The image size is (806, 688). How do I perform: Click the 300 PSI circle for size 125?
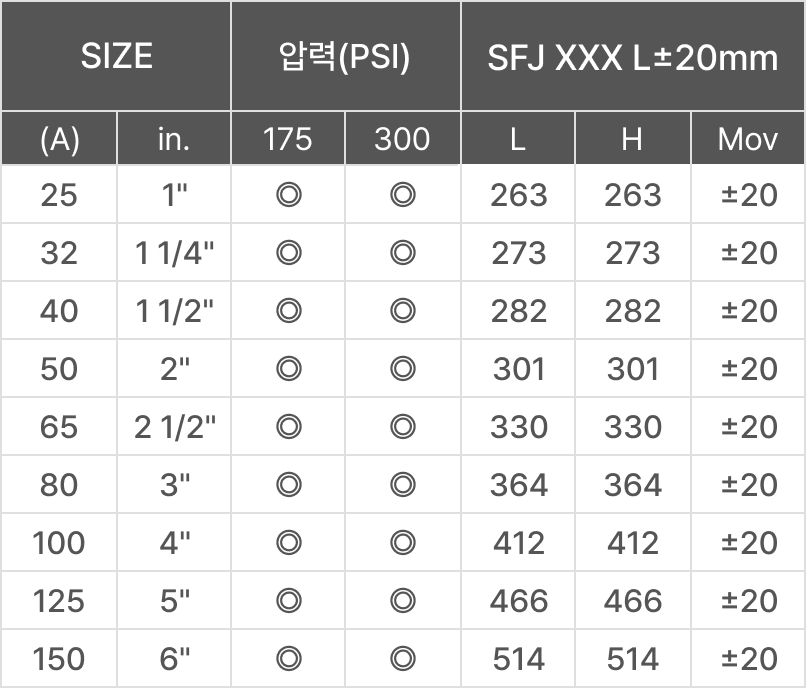coord(402,601)
